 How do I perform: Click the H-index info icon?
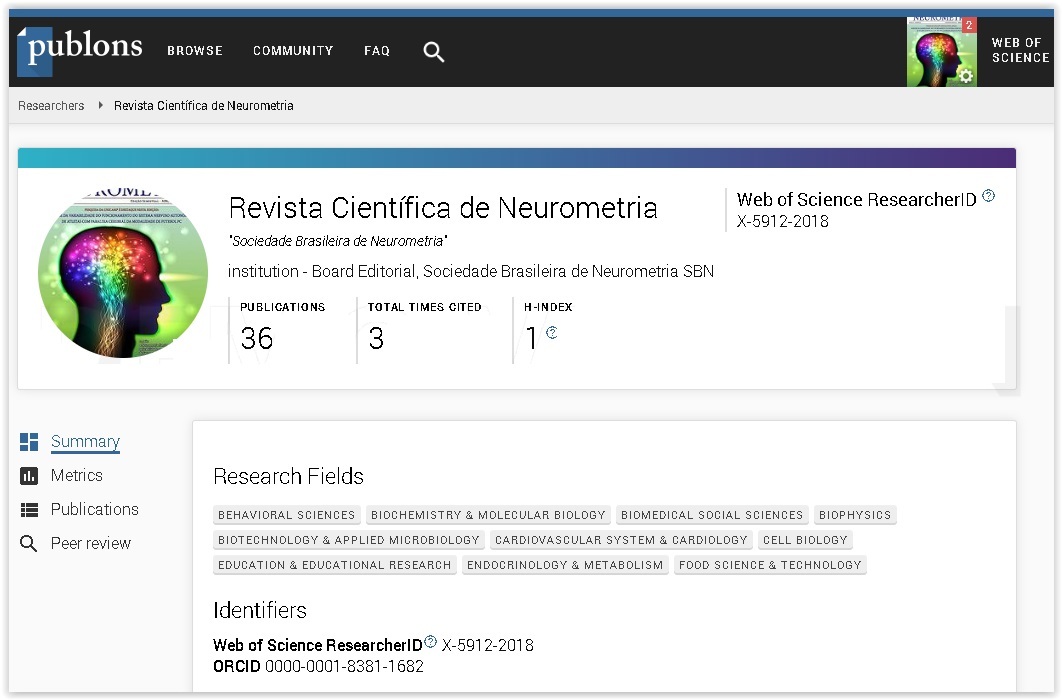tap(551, 332)
